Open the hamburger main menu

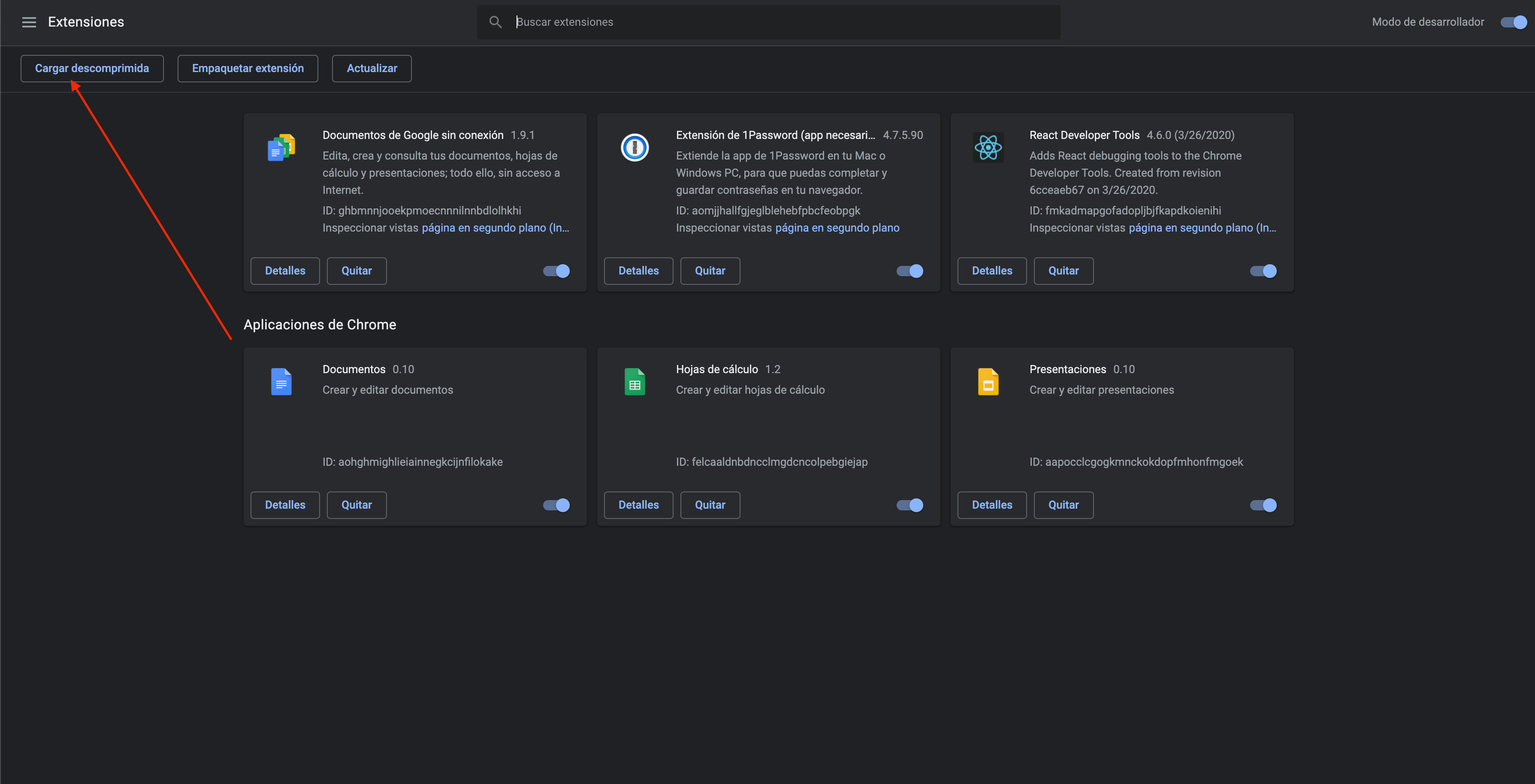[x=29, y=22]
